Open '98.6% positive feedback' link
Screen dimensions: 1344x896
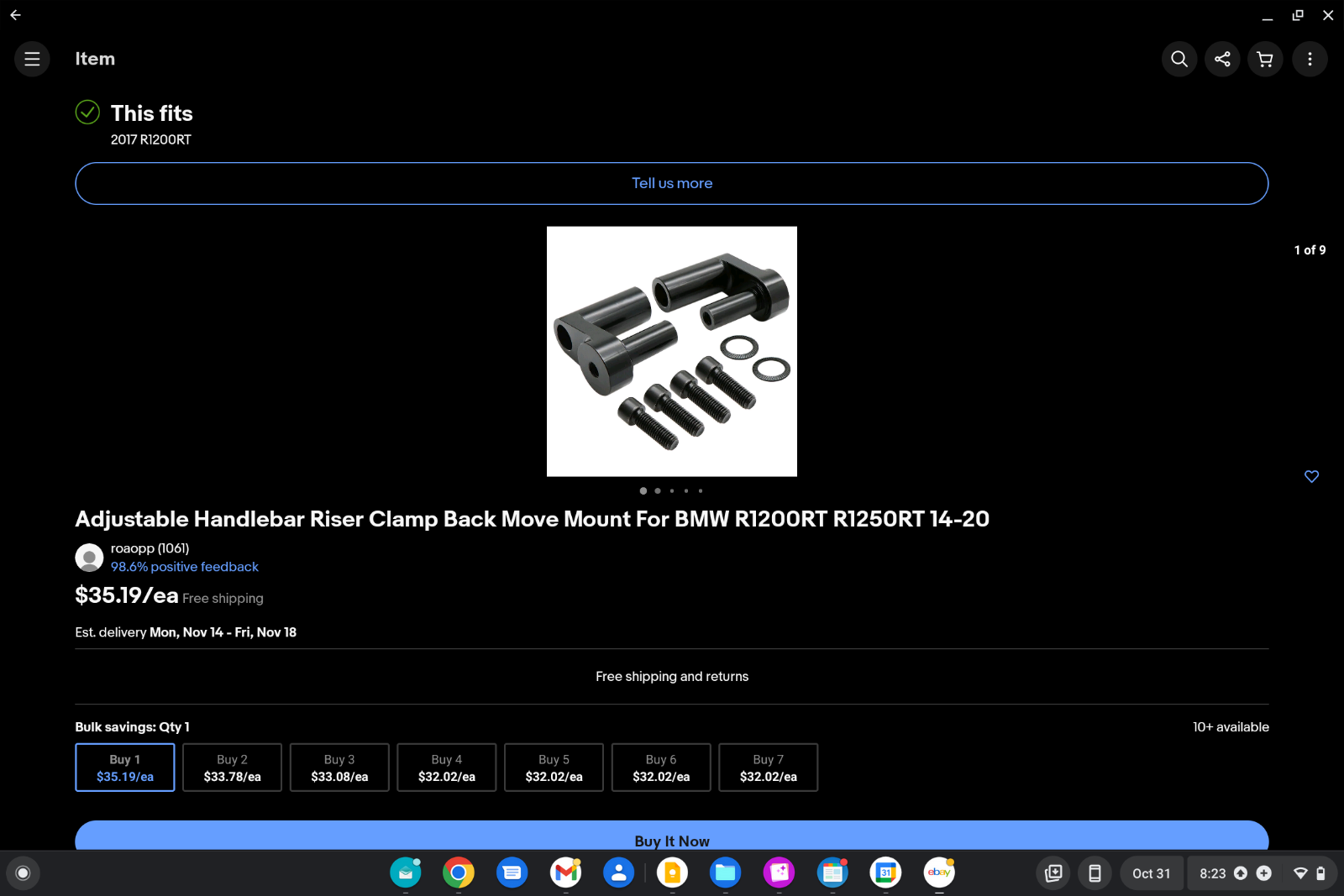pyautogui.click(x=185, y=567)
